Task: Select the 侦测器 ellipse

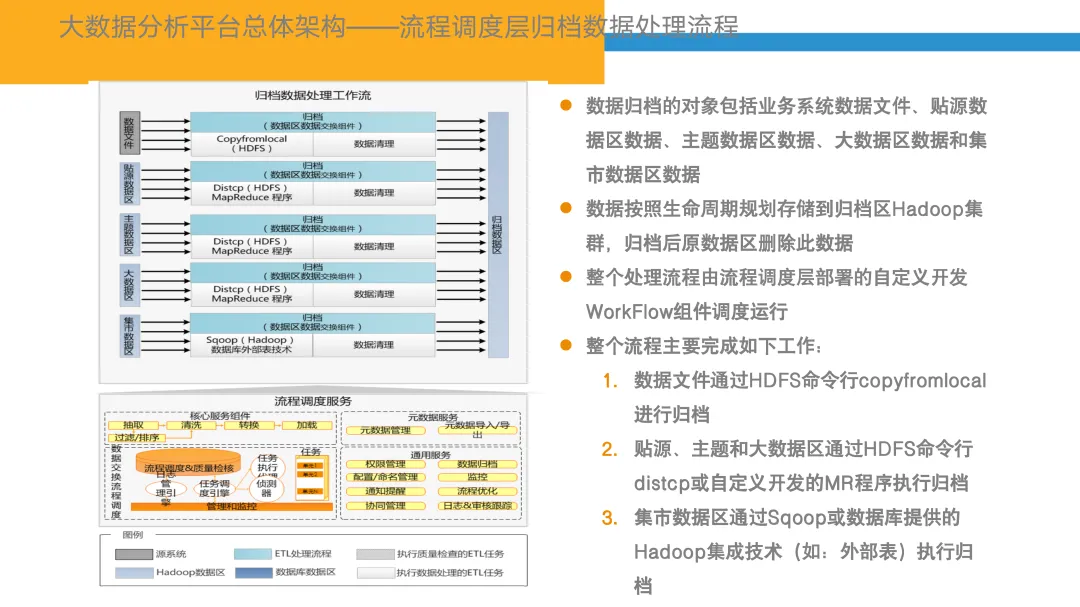Action: [x=267, y=488]
